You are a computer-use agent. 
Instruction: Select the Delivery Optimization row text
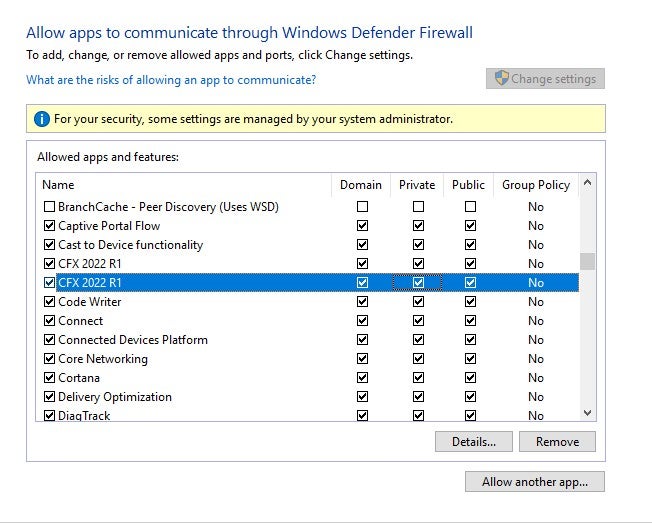tap(115, 397)
